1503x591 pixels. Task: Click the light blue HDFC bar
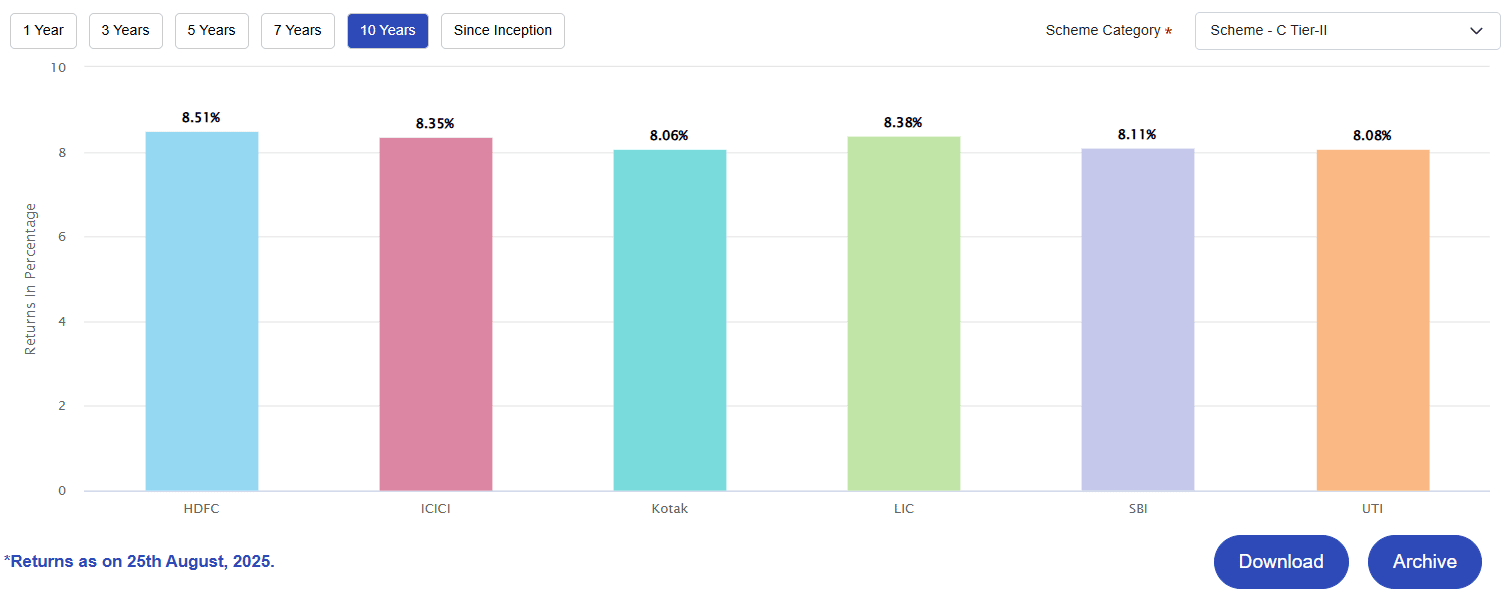[201, 311]
